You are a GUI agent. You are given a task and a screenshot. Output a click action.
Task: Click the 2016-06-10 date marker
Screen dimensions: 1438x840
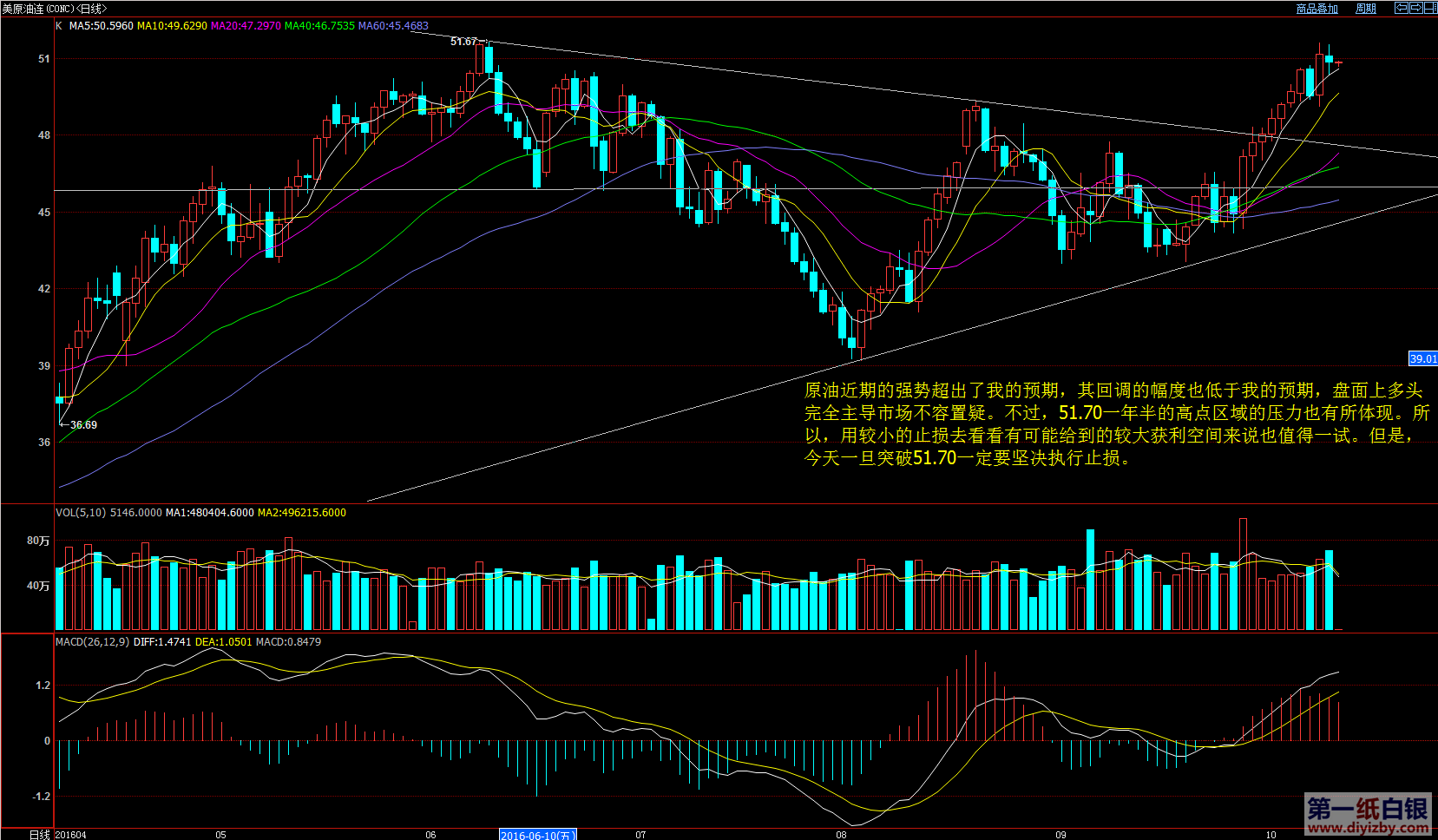[x=537, y=835]
